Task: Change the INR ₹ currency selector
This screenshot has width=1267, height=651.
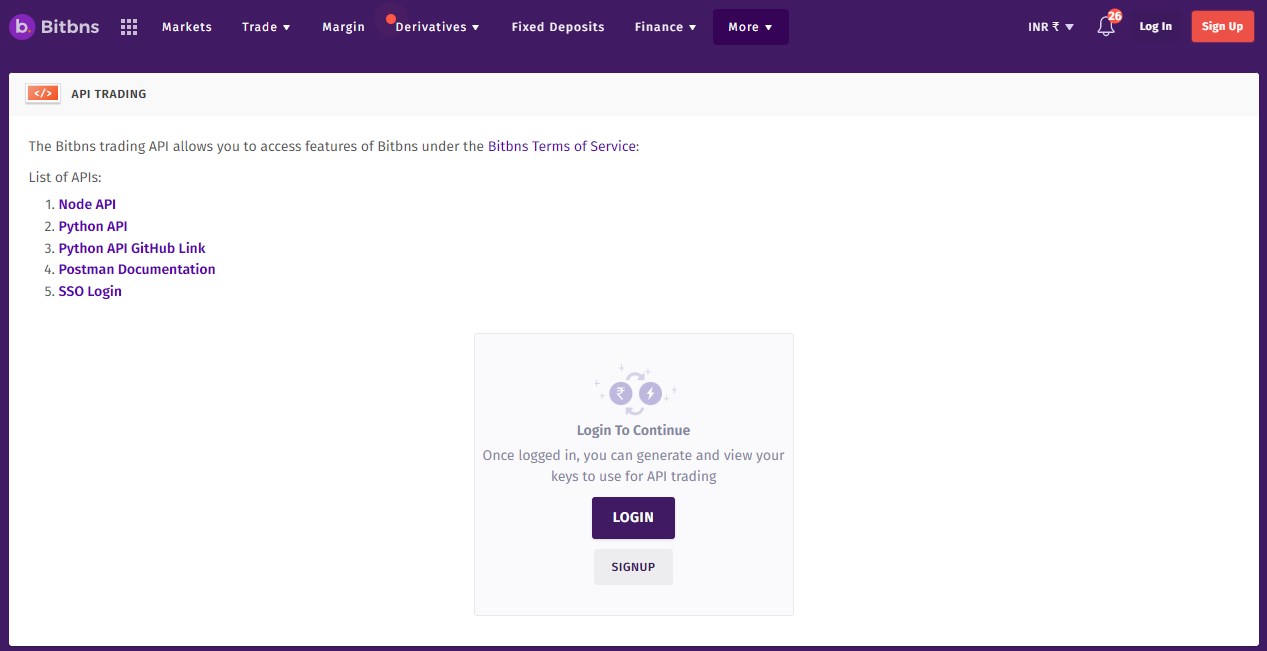Action: click(x=1051, y=27)
